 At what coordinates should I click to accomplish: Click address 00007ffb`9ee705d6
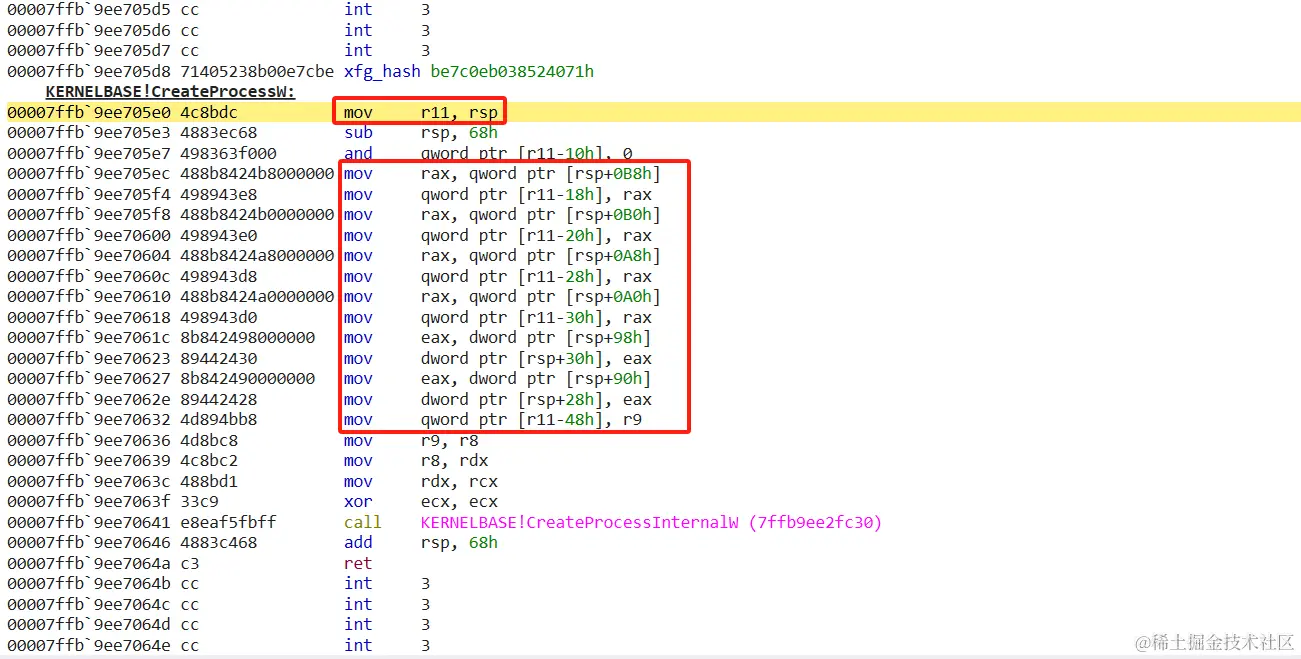(x=89, y=30)
